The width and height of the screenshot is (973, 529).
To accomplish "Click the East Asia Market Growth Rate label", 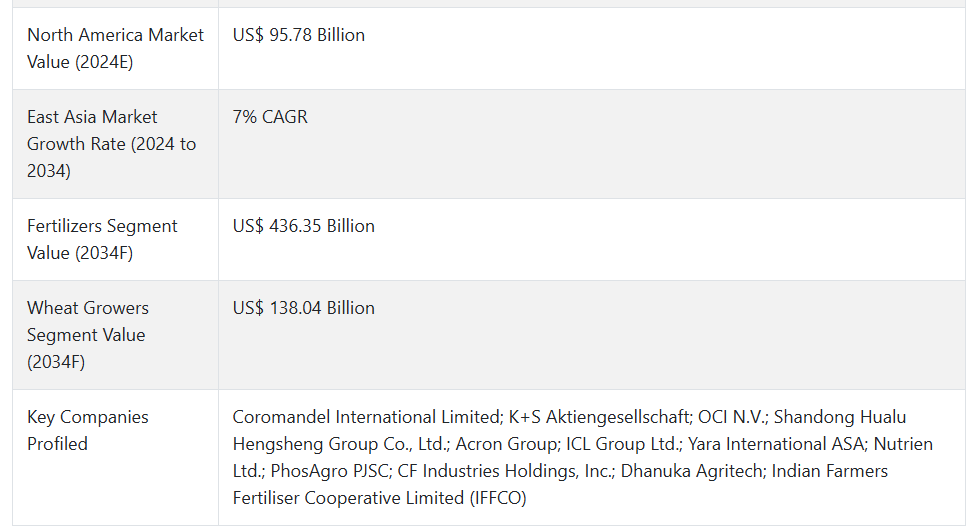I will [x=111, y=143].
